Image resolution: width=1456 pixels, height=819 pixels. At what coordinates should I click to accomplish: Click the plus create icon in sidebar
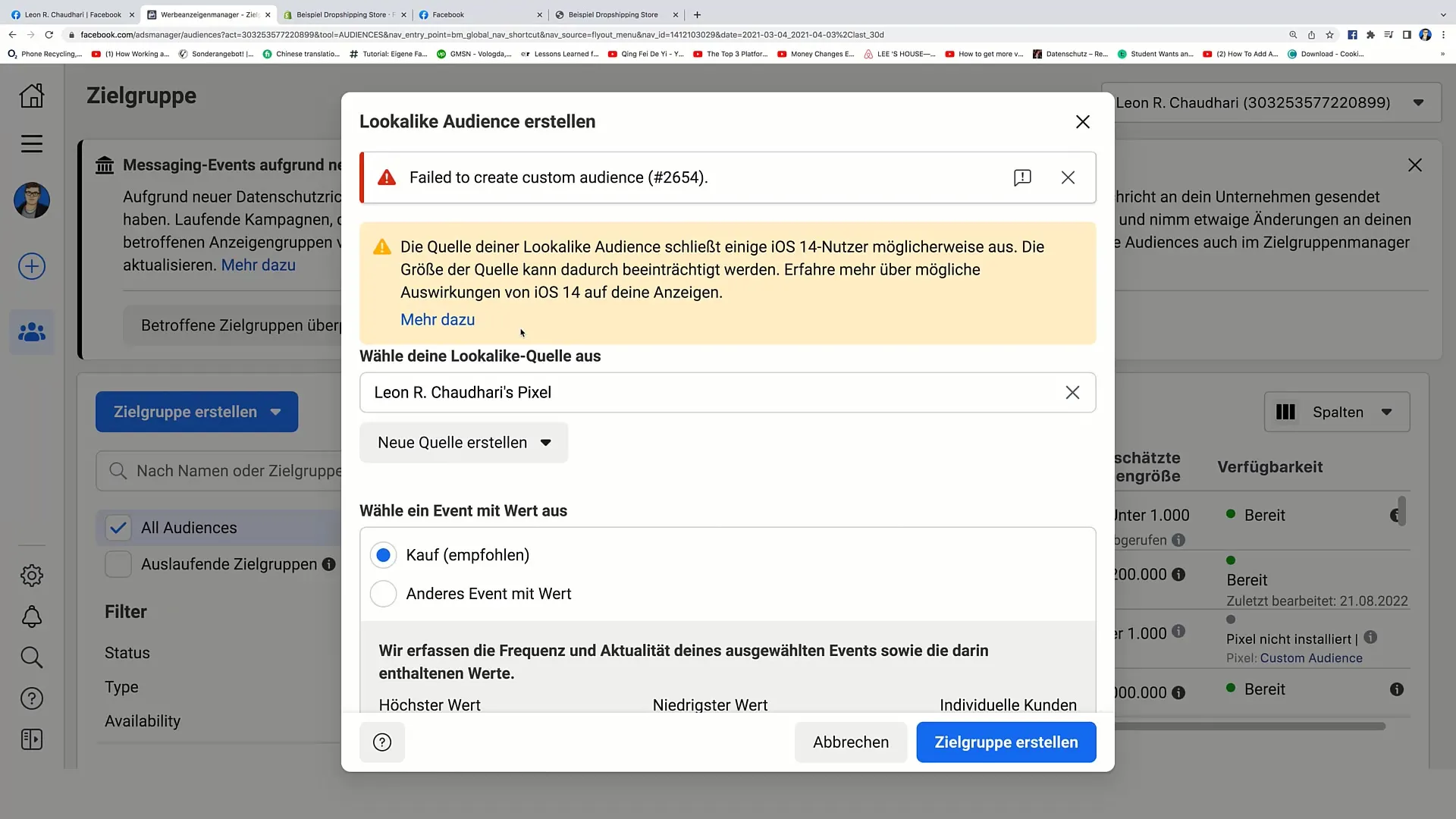(x=32, y=266)
